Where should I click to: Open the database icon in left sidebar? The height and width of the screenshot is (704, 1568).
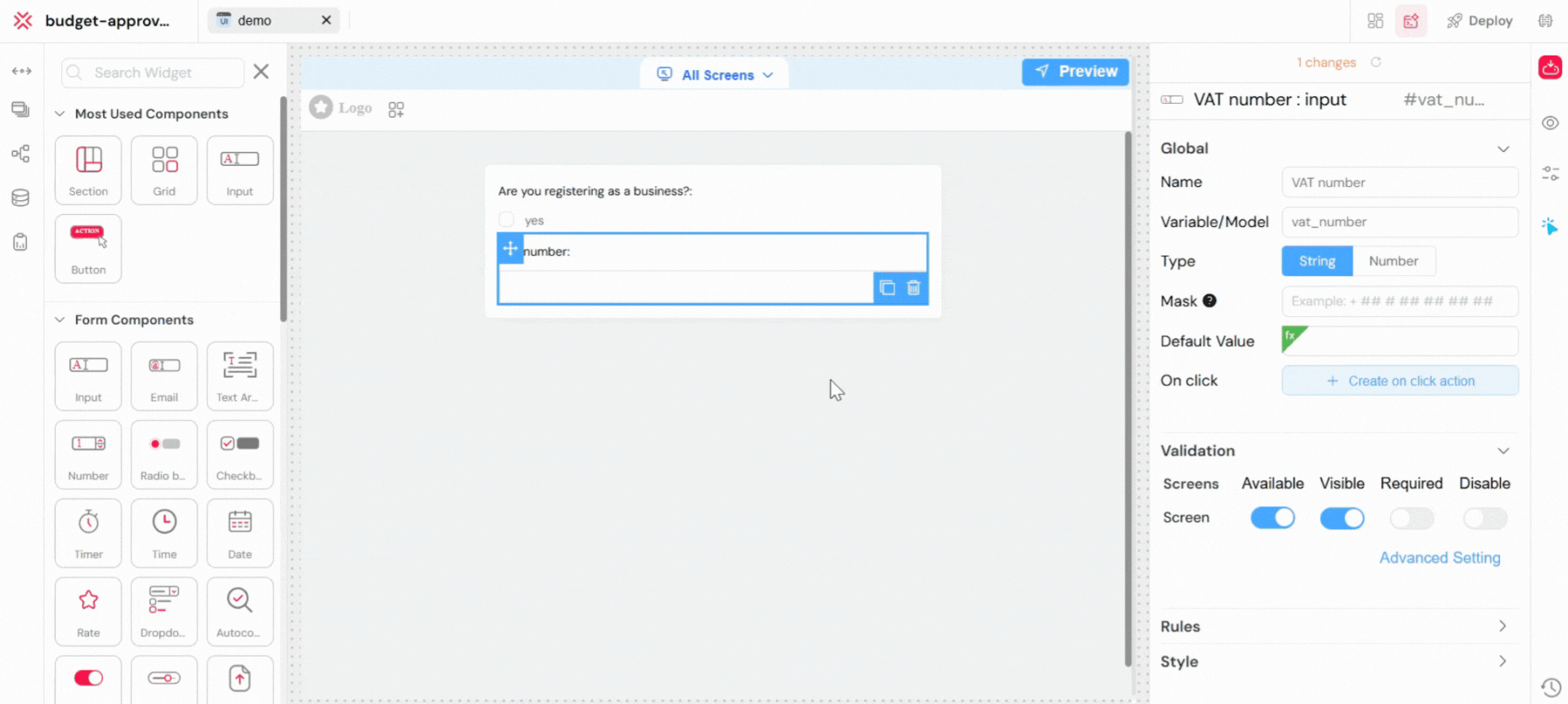coord(21,198)
